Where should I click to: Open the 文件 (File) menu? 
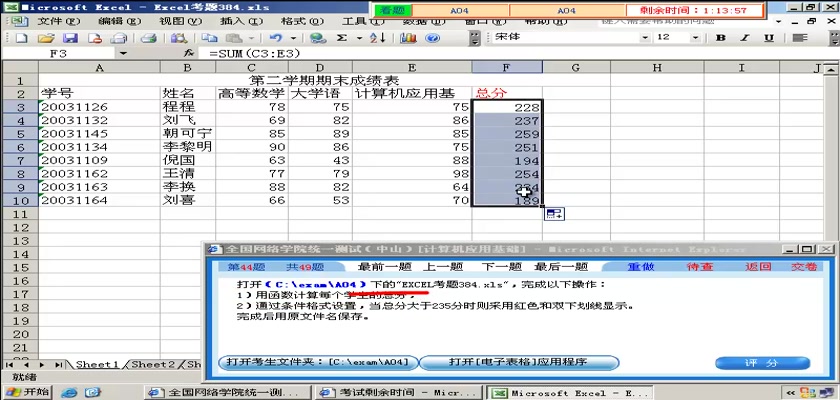point(59,21)
